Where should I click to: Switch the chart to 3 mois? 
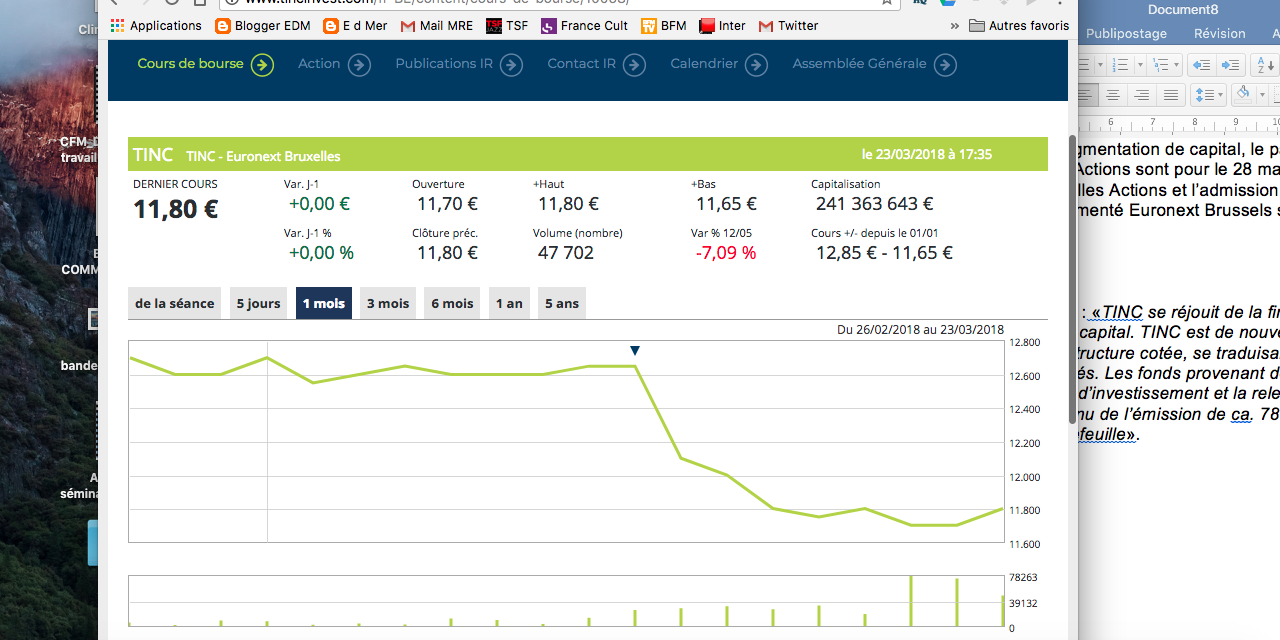click(388, 303)
